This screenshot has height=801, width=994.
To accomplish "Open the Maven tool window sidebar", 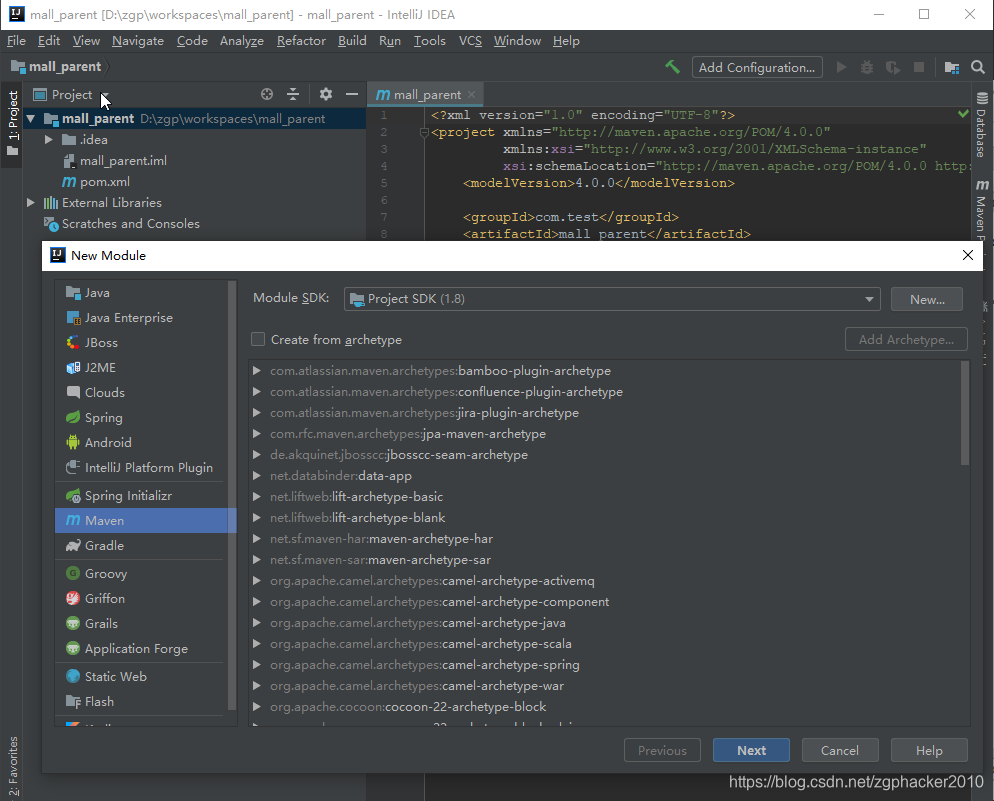I will (981, 209).
